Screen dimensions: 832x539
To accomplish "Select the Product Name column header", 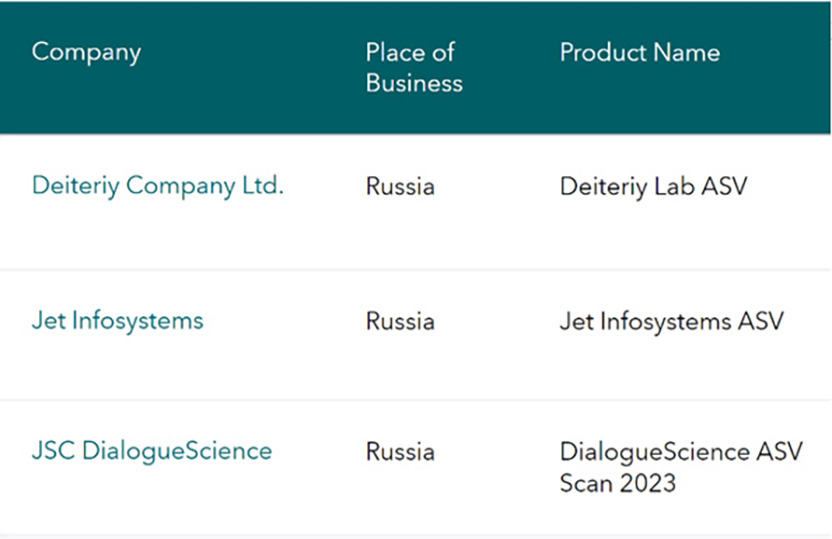I will 640,53.
